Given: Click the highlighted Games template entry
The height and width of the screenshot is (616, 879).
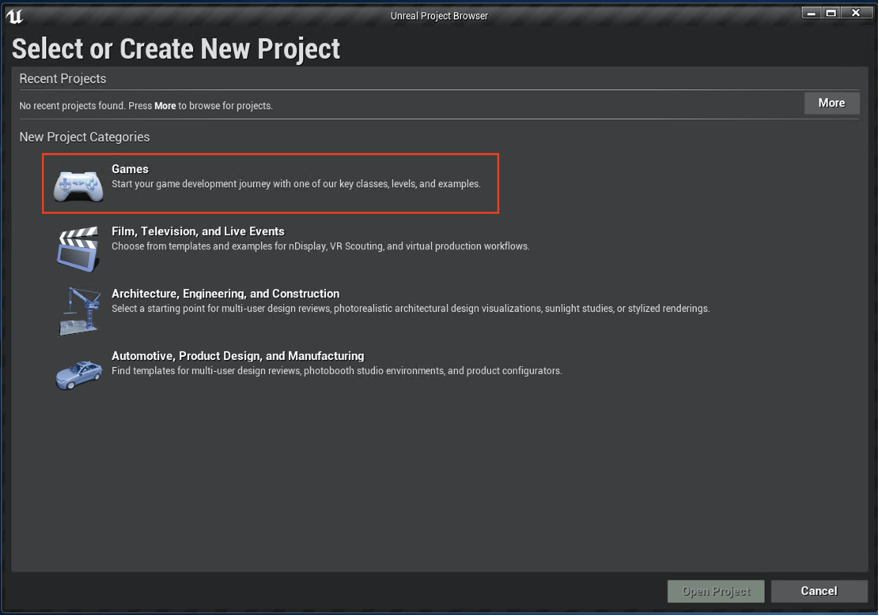Looking at the screenshot, I should (x=268, y=182).
